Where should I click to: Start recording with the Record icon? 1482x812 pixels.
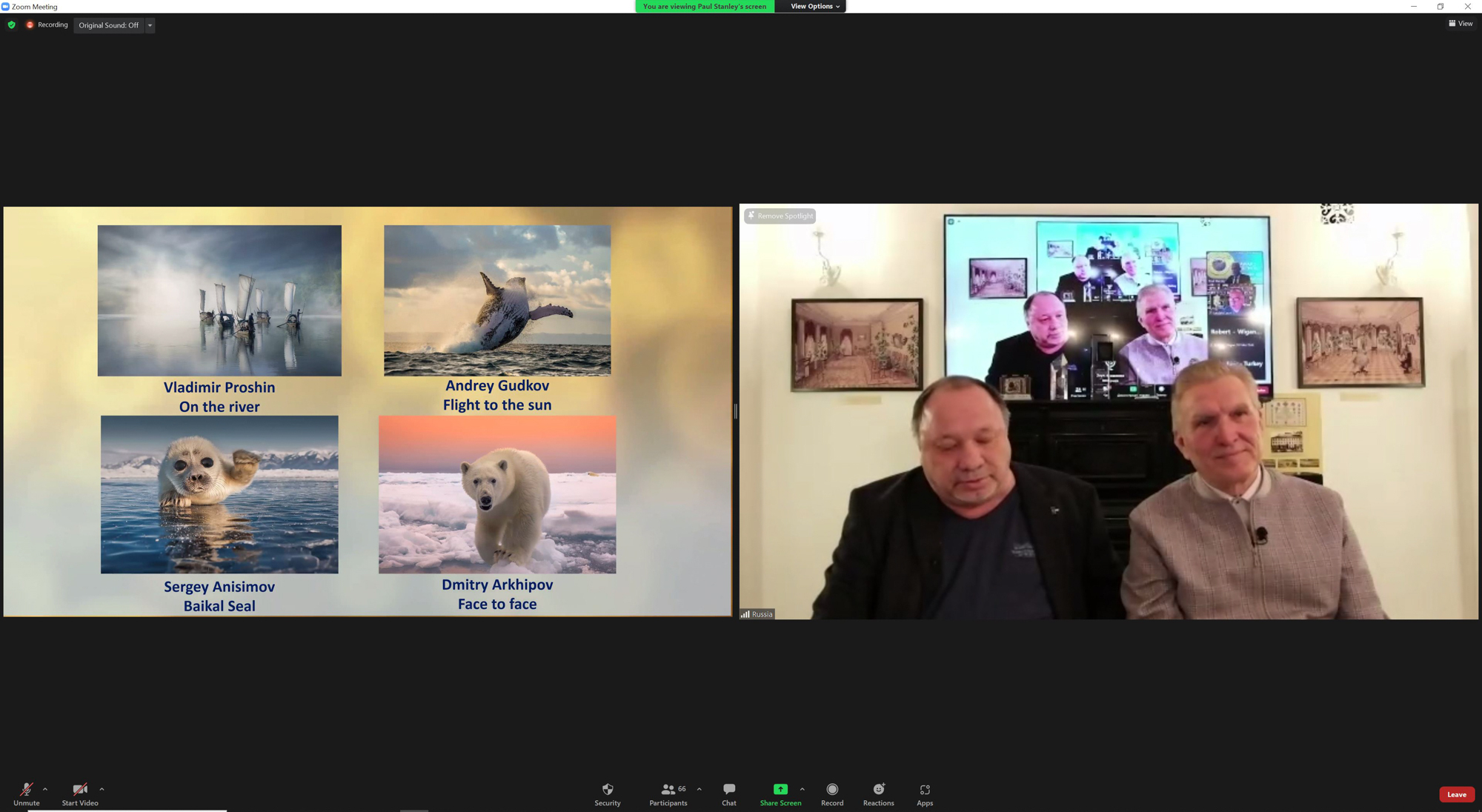tap(831, 790)
